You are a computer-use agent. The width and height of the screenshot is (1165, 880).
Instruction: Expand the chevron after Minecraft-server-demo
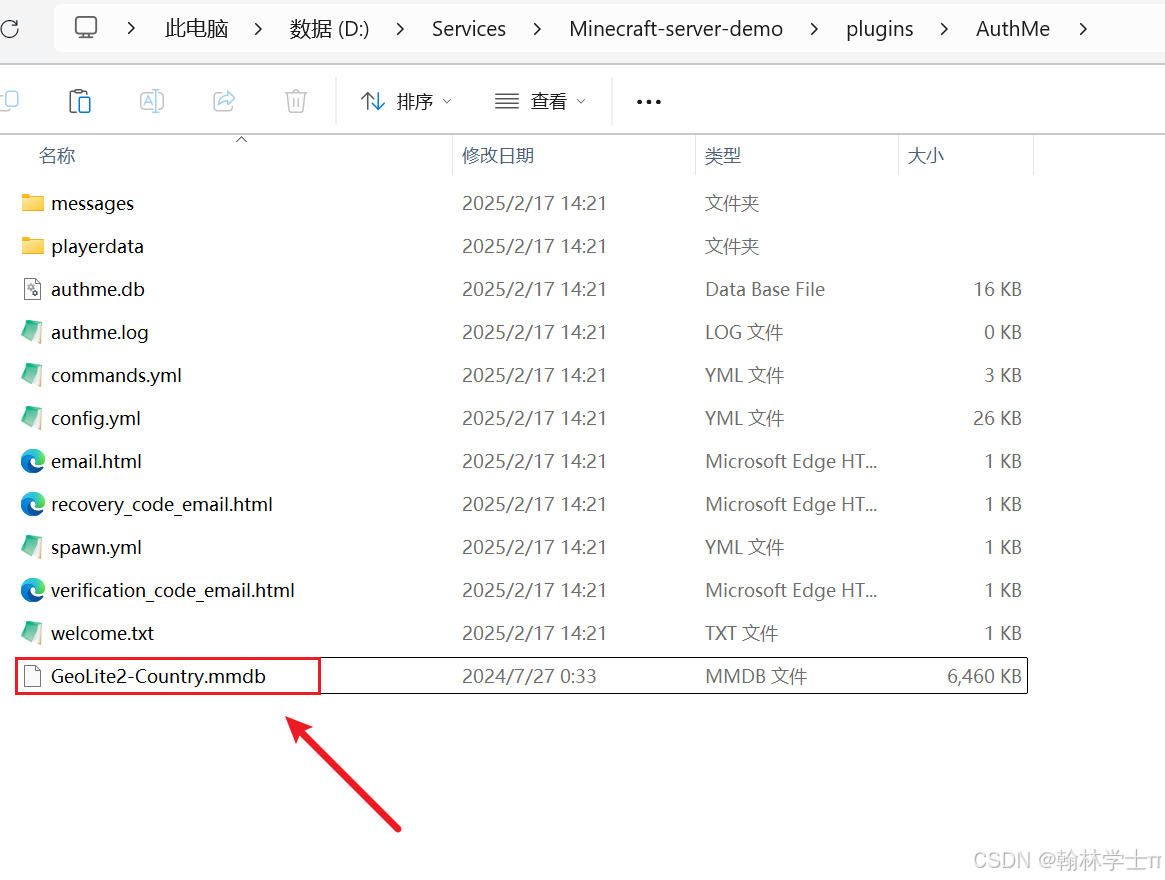point(814,28)
